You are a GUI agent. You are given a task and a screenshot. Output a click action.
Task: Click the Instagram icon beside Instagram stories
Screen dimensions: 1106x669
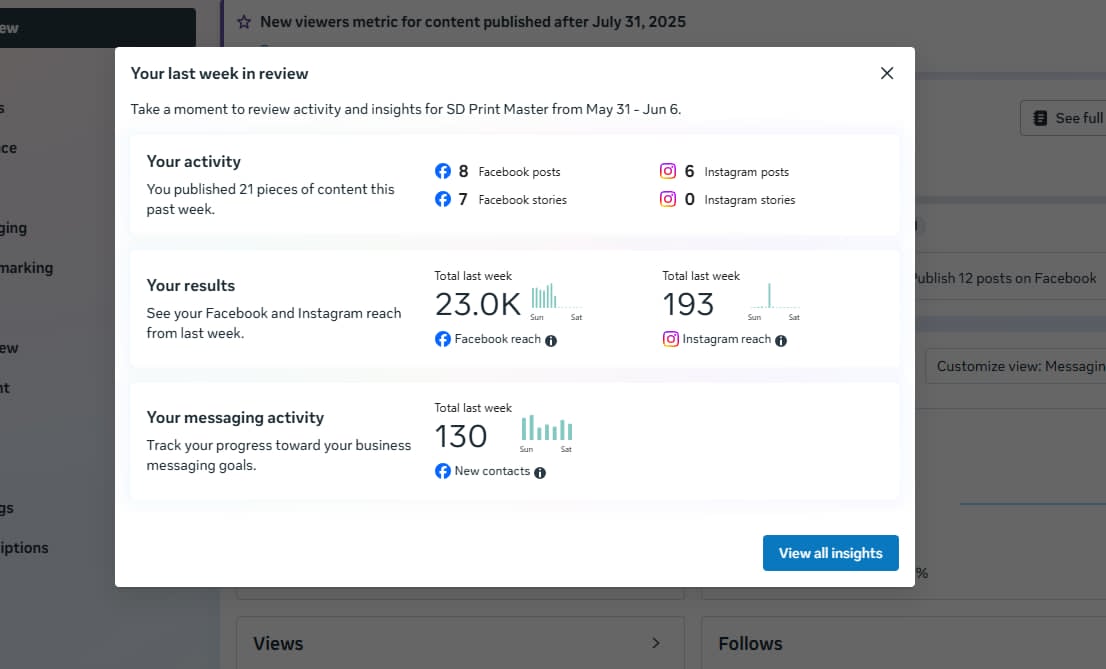click(x=668, y=199)
